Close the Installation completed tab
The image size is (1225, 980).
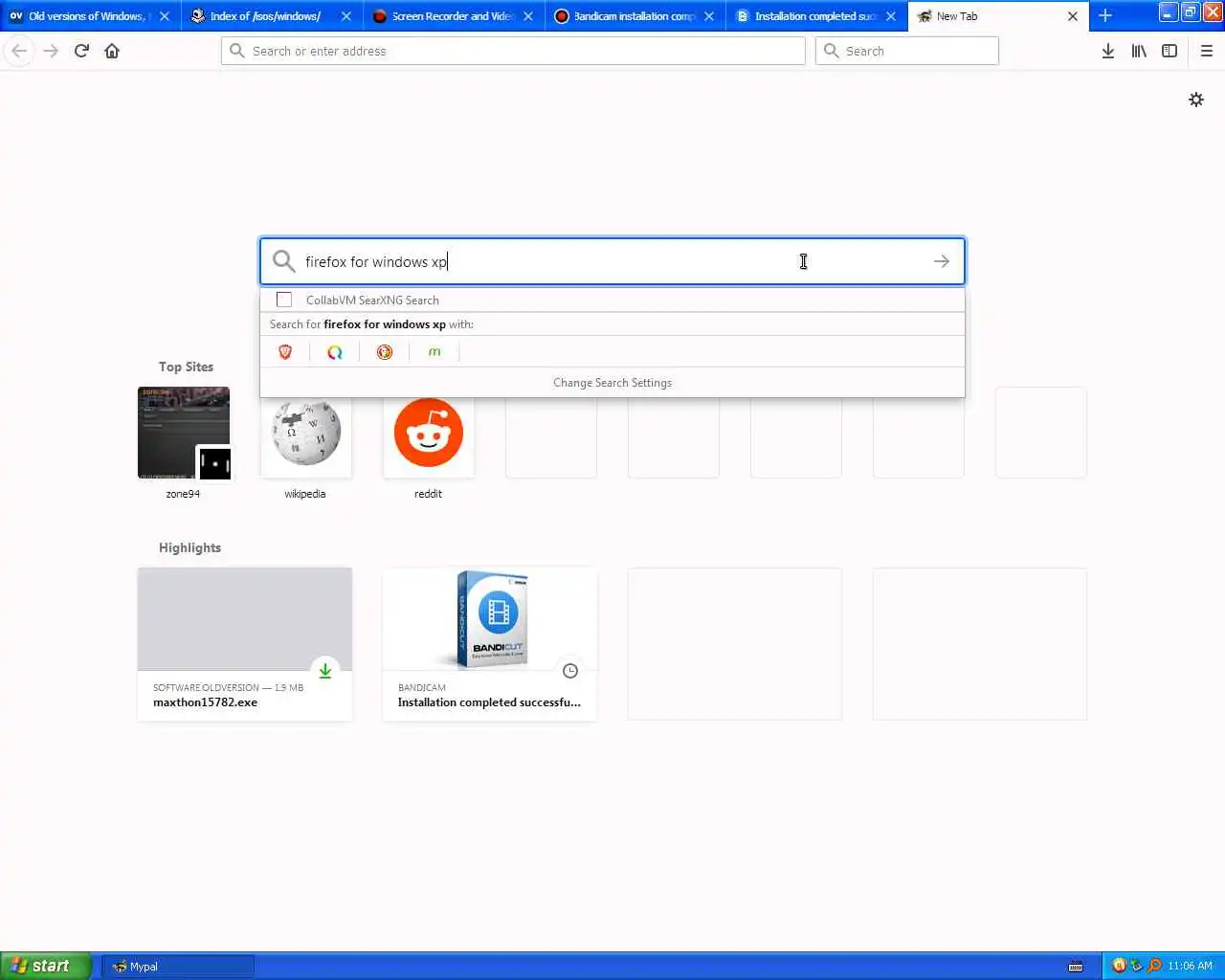point(891,16)
